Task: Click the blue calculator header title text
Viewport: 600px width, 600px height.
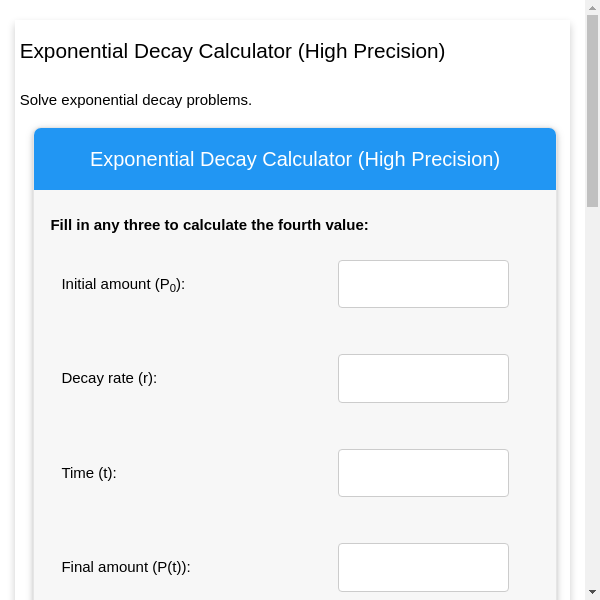Action: (x=295, y=159)
